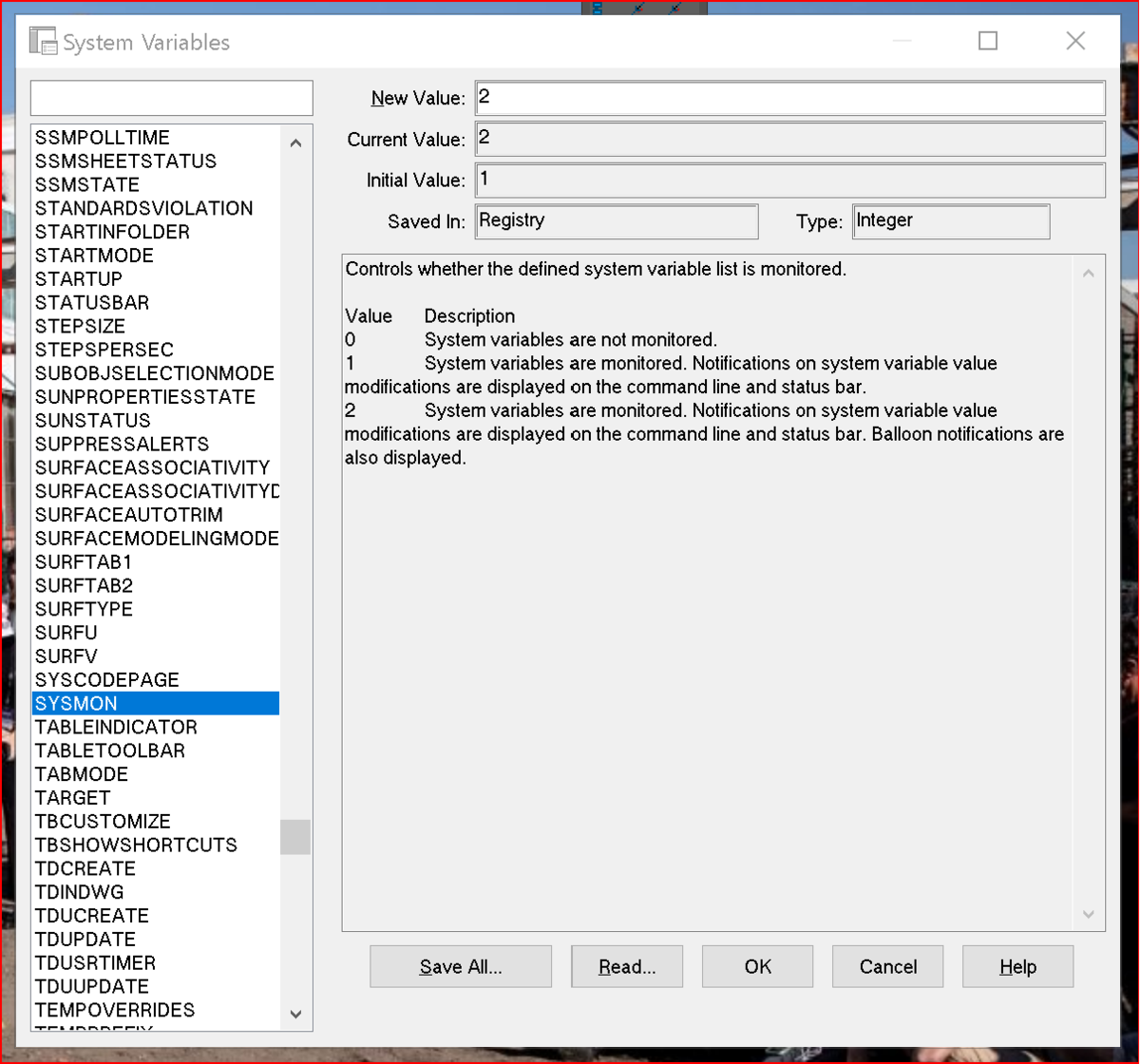Confirm with the OK button

click(x=758, y=967)
